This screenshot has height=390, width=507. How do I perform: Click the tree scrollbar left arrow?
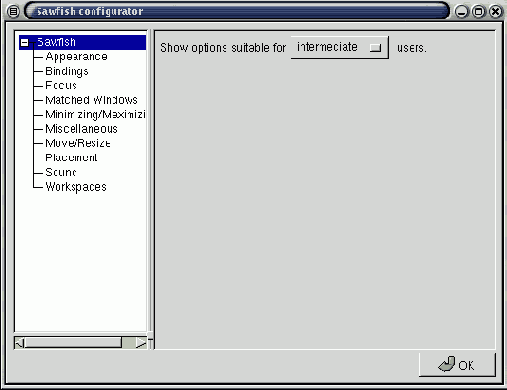click(20, 343)
